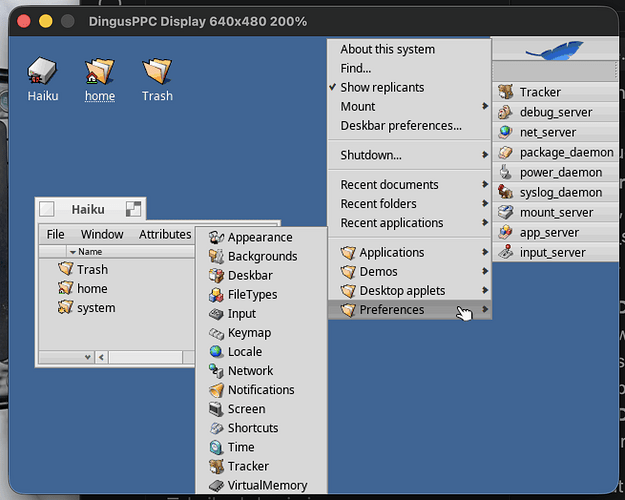Expand the Mount submenu
This screenshot has width=625, height=500.
[409, 106]
